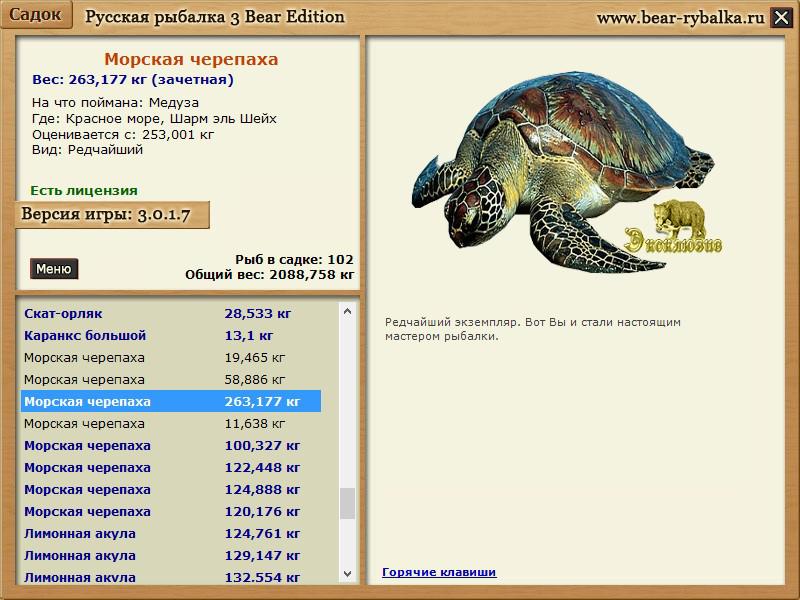This screenshot has width=800, height=600.
Task: Open the Горячие клавиши link
Action: [x=439, y=572]
